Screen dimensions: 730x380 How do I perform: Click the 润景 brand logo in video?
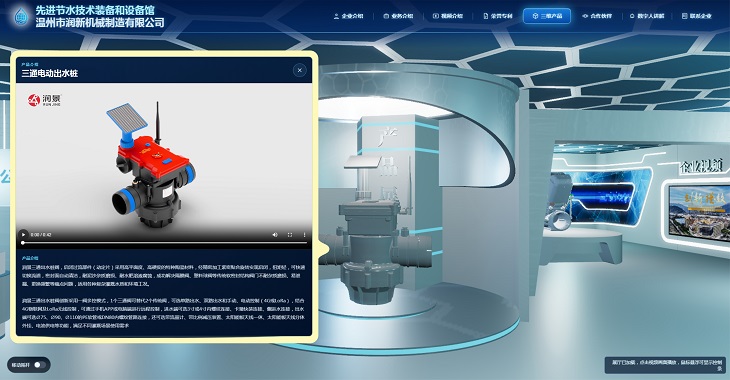44,100
